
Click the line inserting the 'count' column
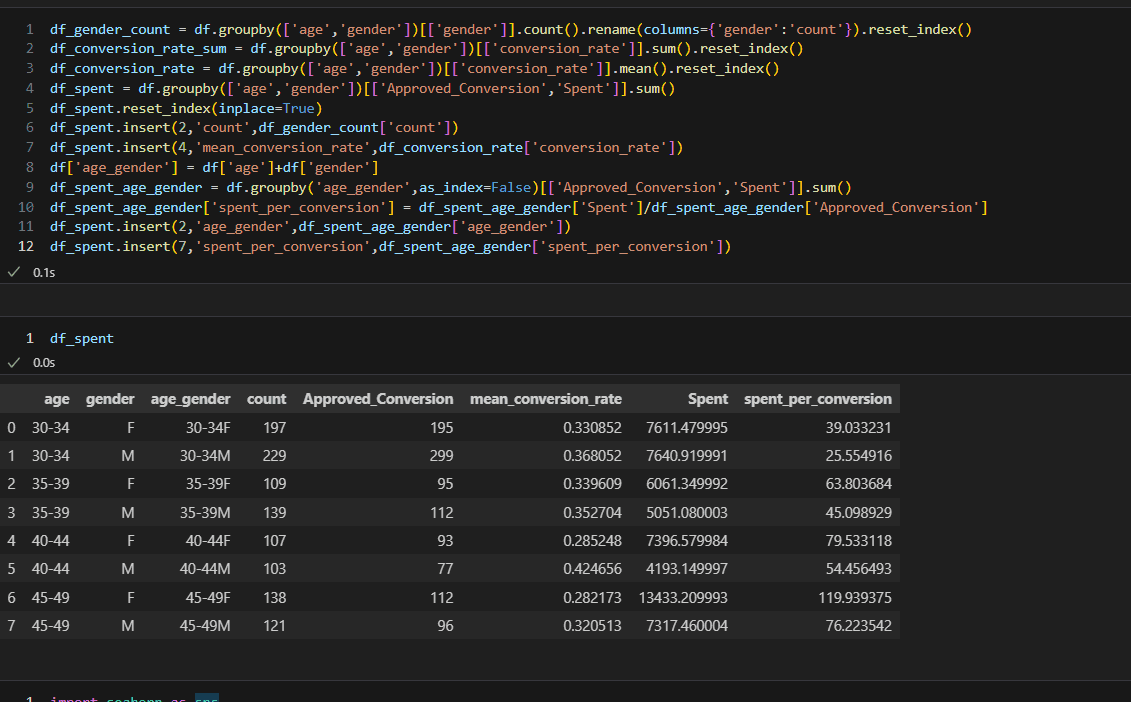(254, 128)
